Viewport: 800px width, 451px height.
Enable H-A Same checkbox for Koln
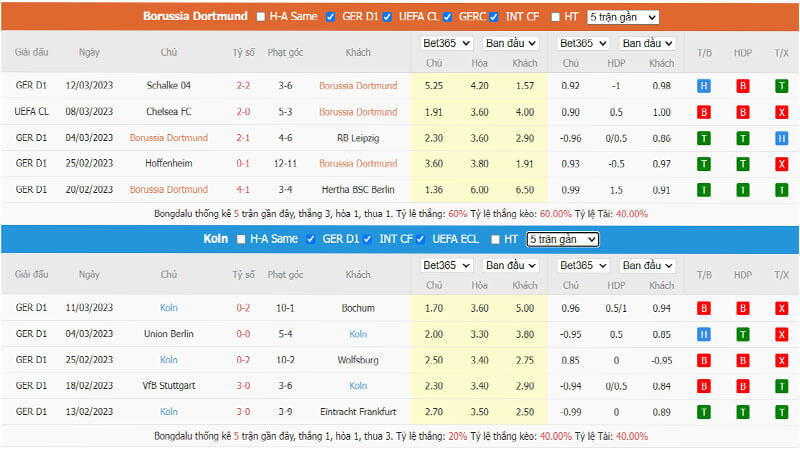(x=241, y=239)
